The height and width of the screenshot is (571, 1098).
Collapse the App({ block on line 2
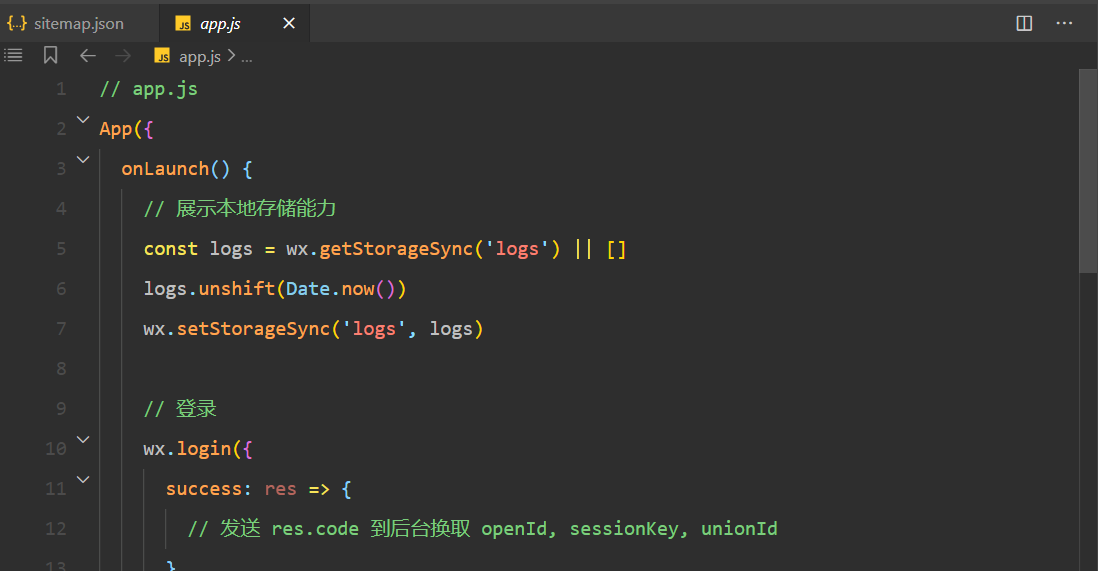(83, 120)
